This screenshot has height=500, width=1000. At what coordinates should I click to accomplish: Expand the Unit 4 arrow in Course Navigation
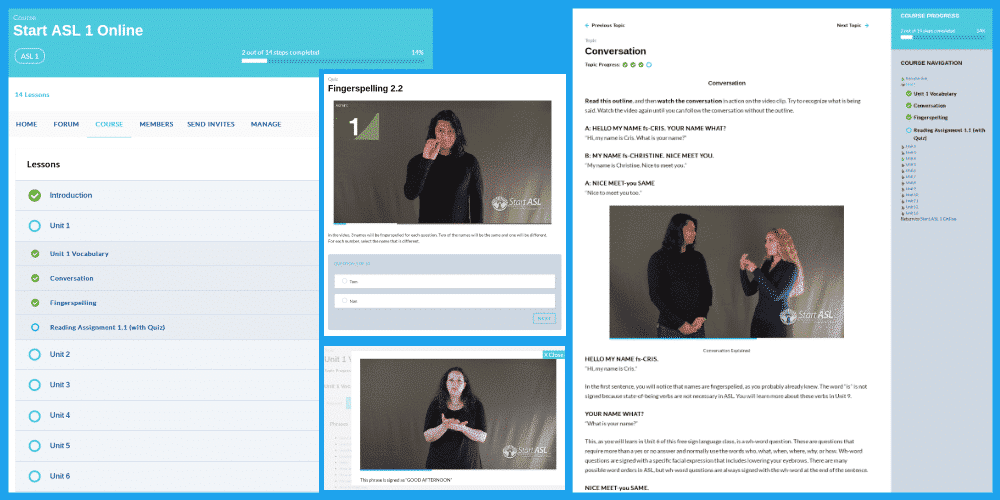(x=902, y=159)
